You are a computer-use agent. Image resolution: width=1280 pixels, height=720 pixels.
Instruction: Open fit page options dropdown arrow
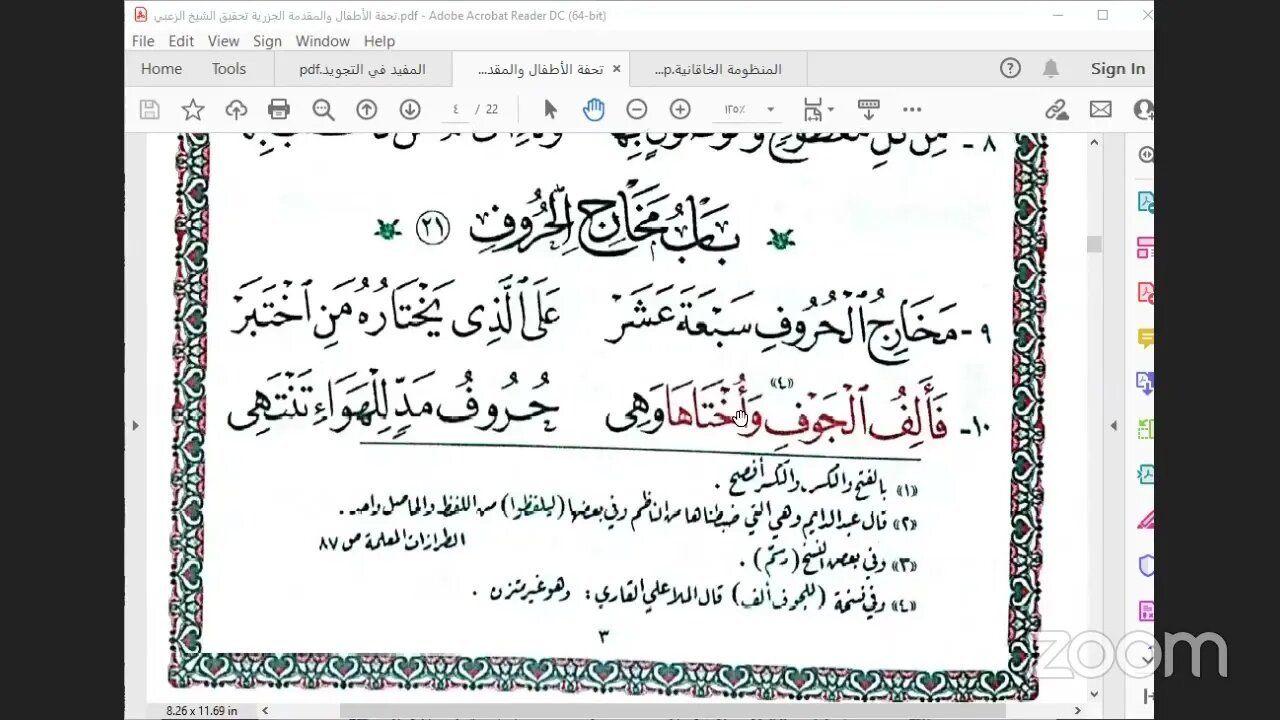(831, 110)
